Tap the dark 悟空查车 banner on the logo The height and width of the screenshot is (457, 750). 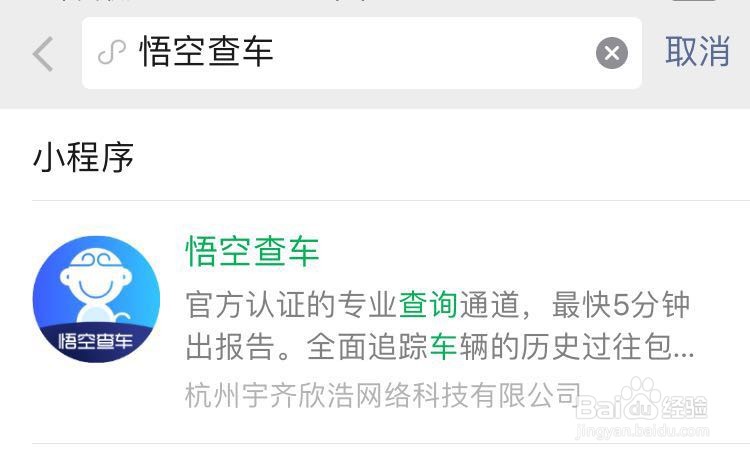tap(96, 342)
